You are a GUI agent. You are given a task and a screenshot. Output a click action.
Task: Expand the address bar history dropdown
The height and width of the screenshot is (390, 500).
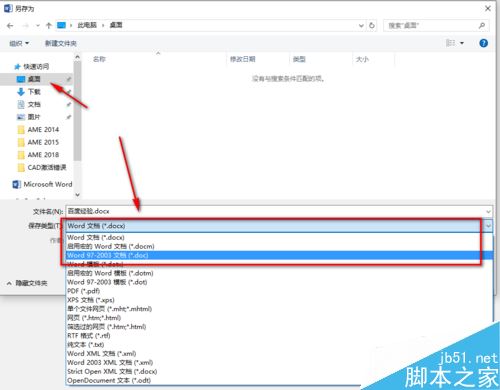click(x=361, y=25)
